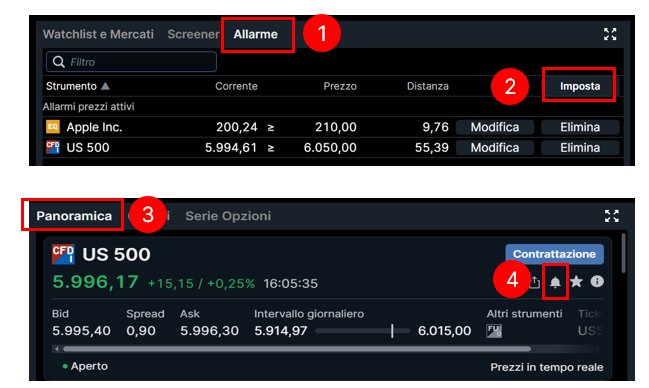Expand the alarm panel to full screen
This screenshot has height=388, width=649.
(x=610, y=34)
